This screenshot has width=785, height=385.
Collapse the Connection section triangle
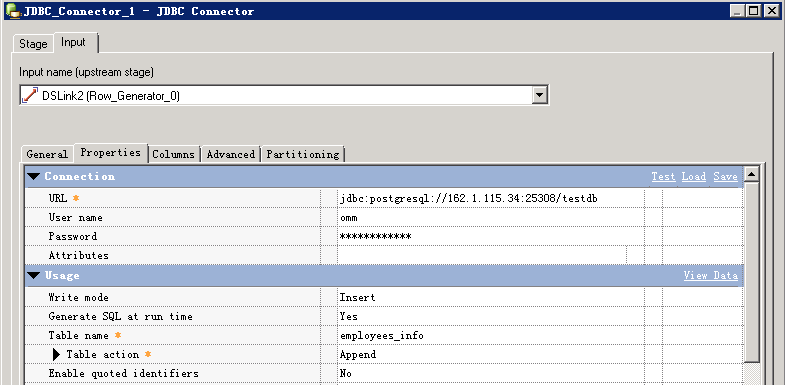coord(34,176)
